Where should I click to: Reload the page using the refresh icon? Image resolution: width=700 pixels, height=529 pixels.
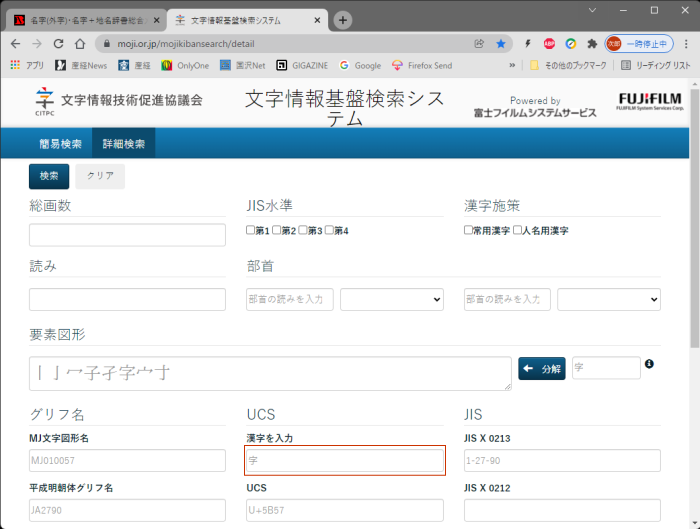click(59, 44)
